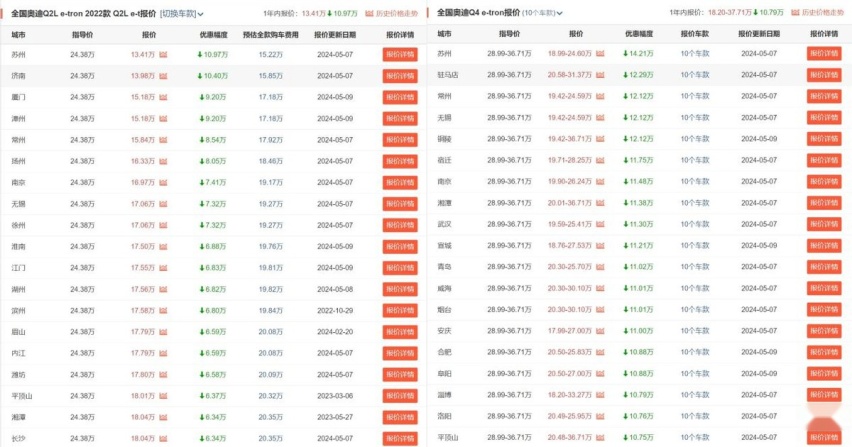This screenshot has height=447, width=852.
Task: Open 10个车款 link in 阜阳 row
Action: 695,374
